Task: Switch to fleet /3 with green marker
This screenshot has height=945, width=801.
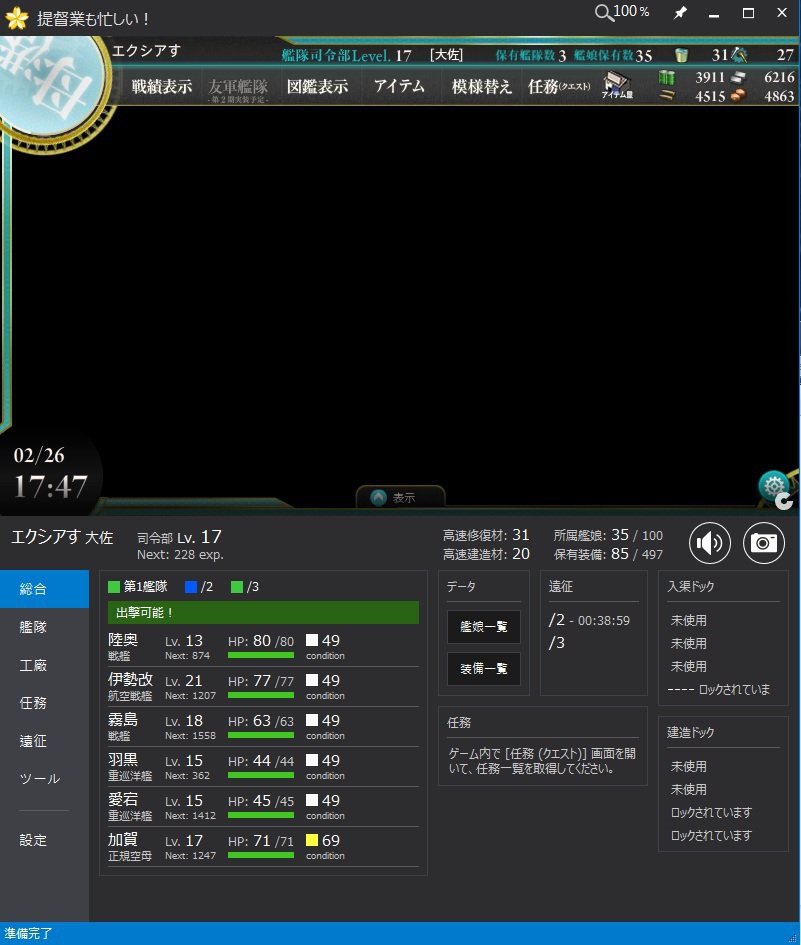Action: [x=245, y=586]
